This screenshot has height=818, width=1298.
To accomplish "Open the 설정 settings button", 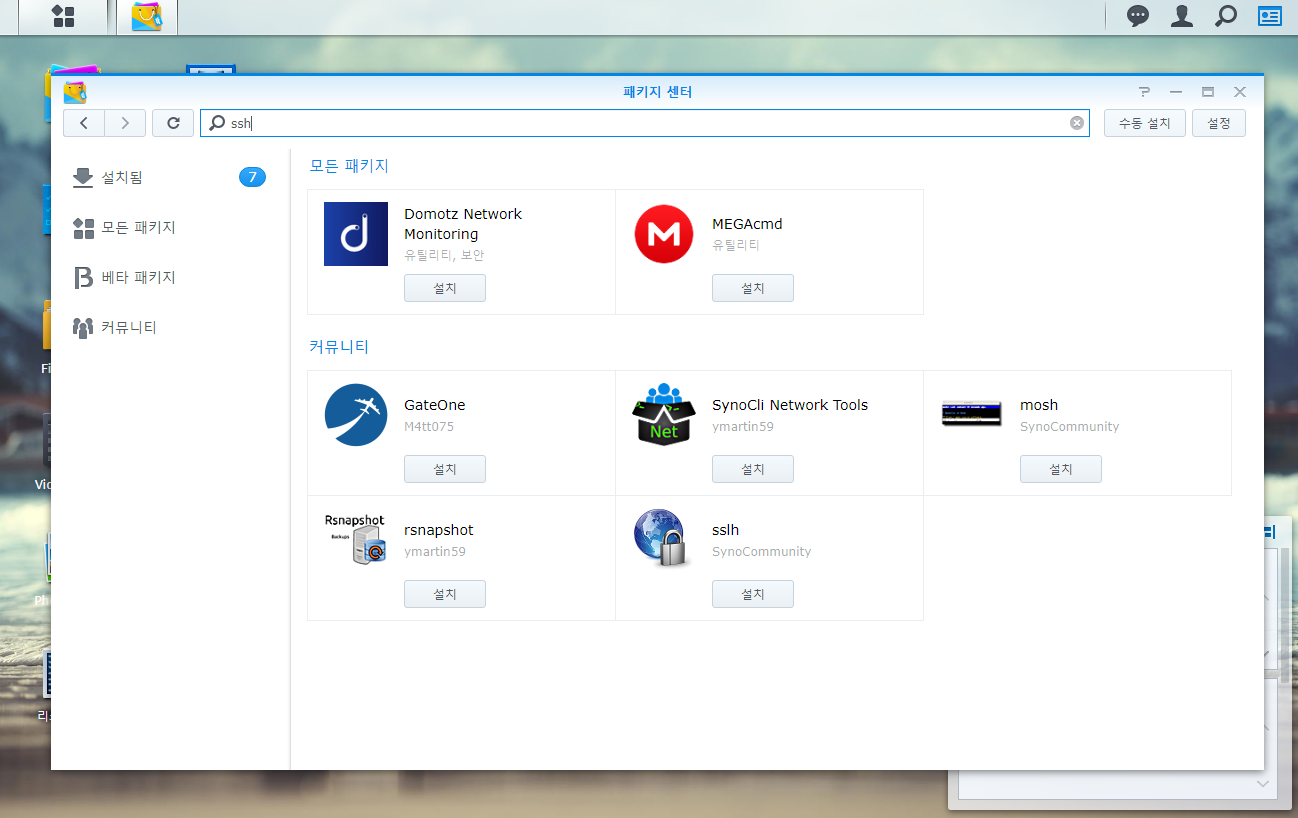I will 1219,123.
